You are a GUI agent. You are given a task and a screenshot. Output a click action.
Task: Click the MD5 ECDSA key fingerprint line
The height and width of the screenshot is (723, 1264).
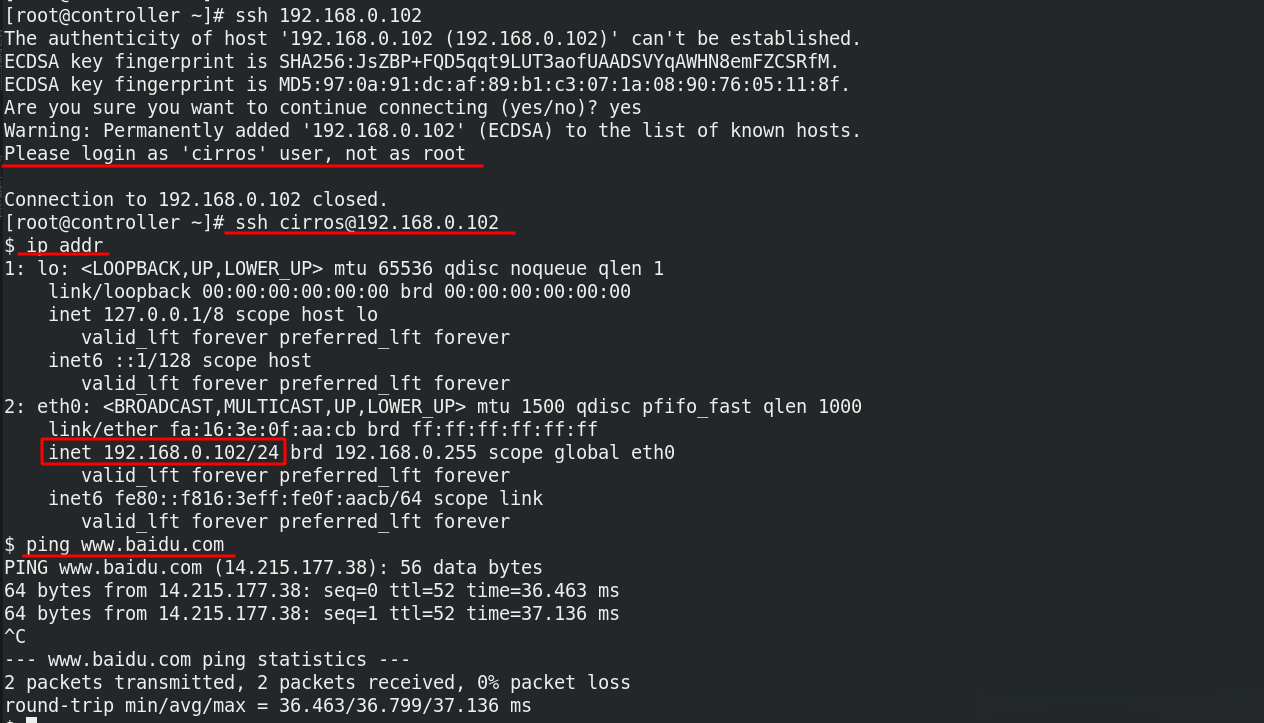pyautogui.click(x=426, y=85)
